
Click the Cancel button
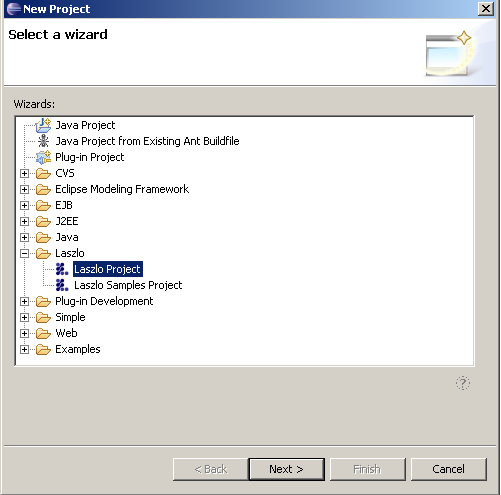click(448, 469)
